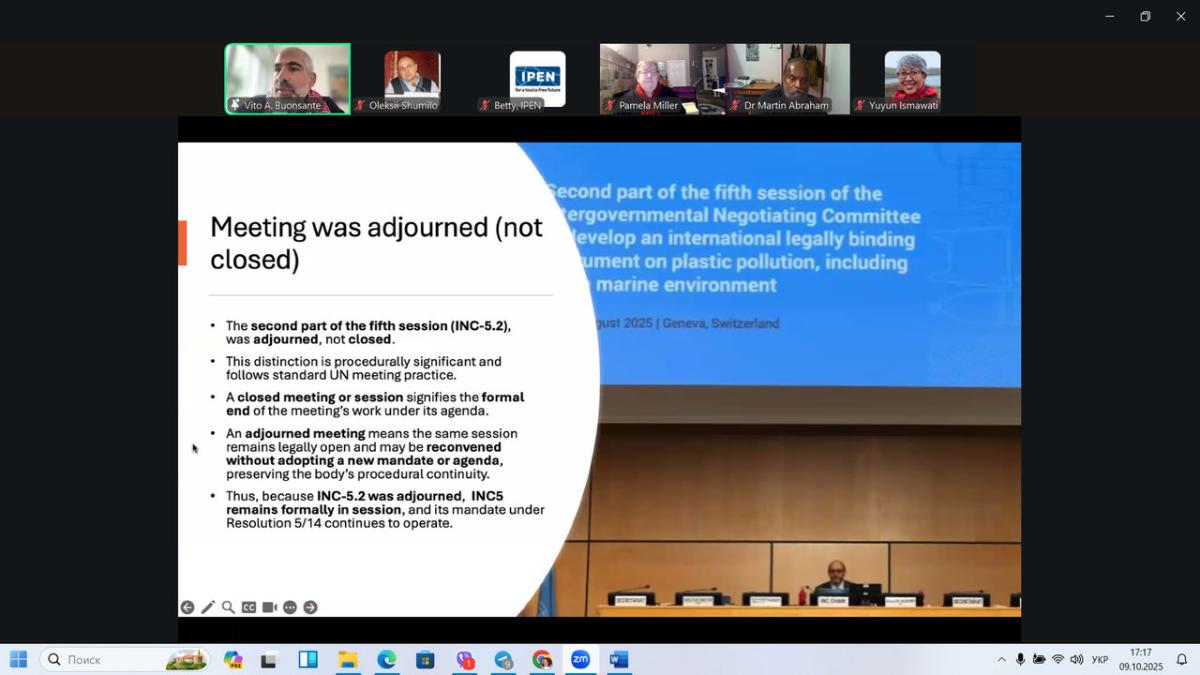Viewport: 1200px width, 675px height.
Task: Open Microsoft Word from the taskbar
Action: click(619, 660)
